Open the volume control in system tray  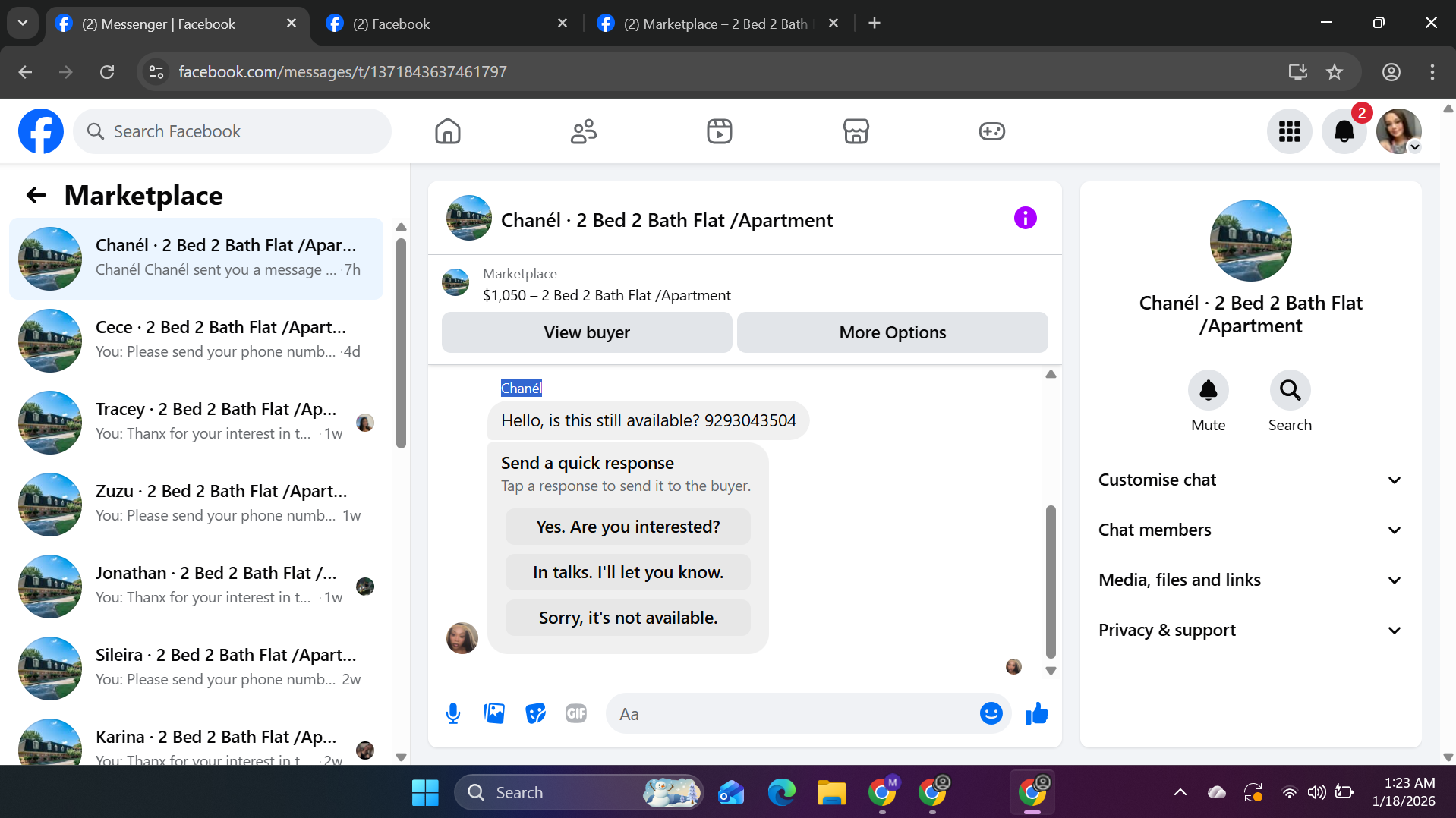coord(1316,792)
